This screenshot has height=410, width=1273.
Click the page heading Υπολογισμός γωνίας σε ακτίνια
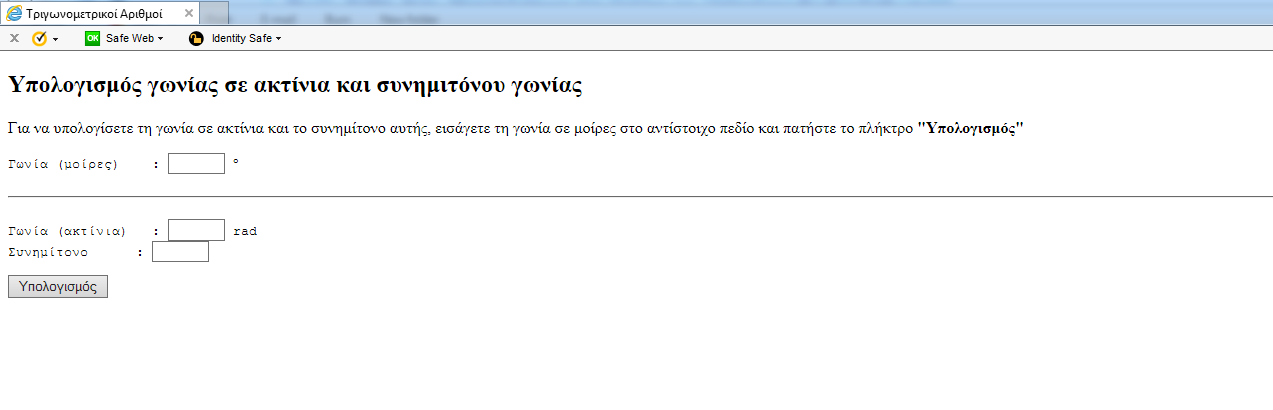[x=294, y=85]
